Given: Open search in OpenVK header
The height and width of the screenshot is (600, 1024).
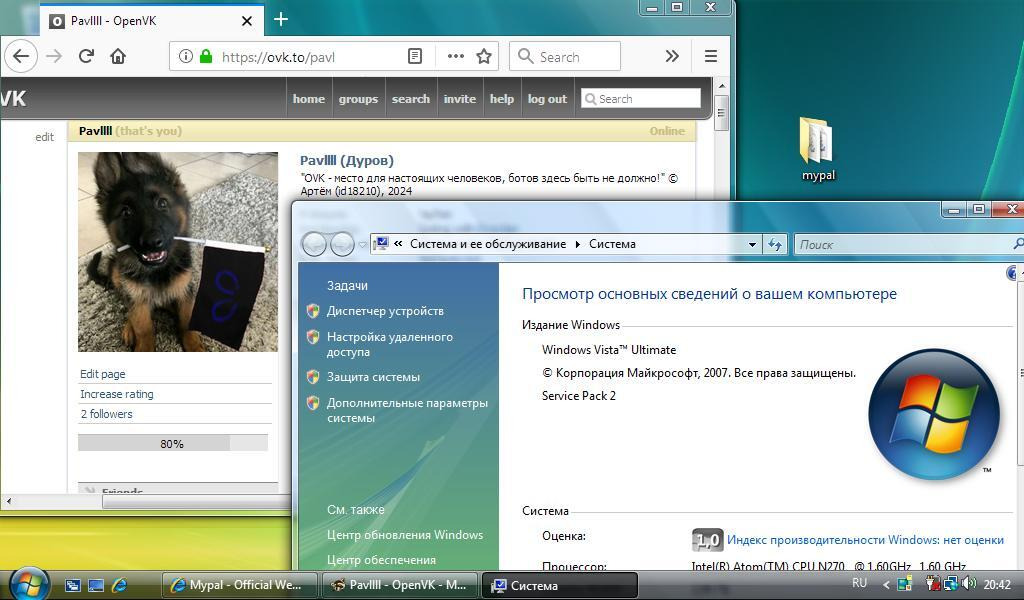Looking at the screenshot, I should coord(411,99).
